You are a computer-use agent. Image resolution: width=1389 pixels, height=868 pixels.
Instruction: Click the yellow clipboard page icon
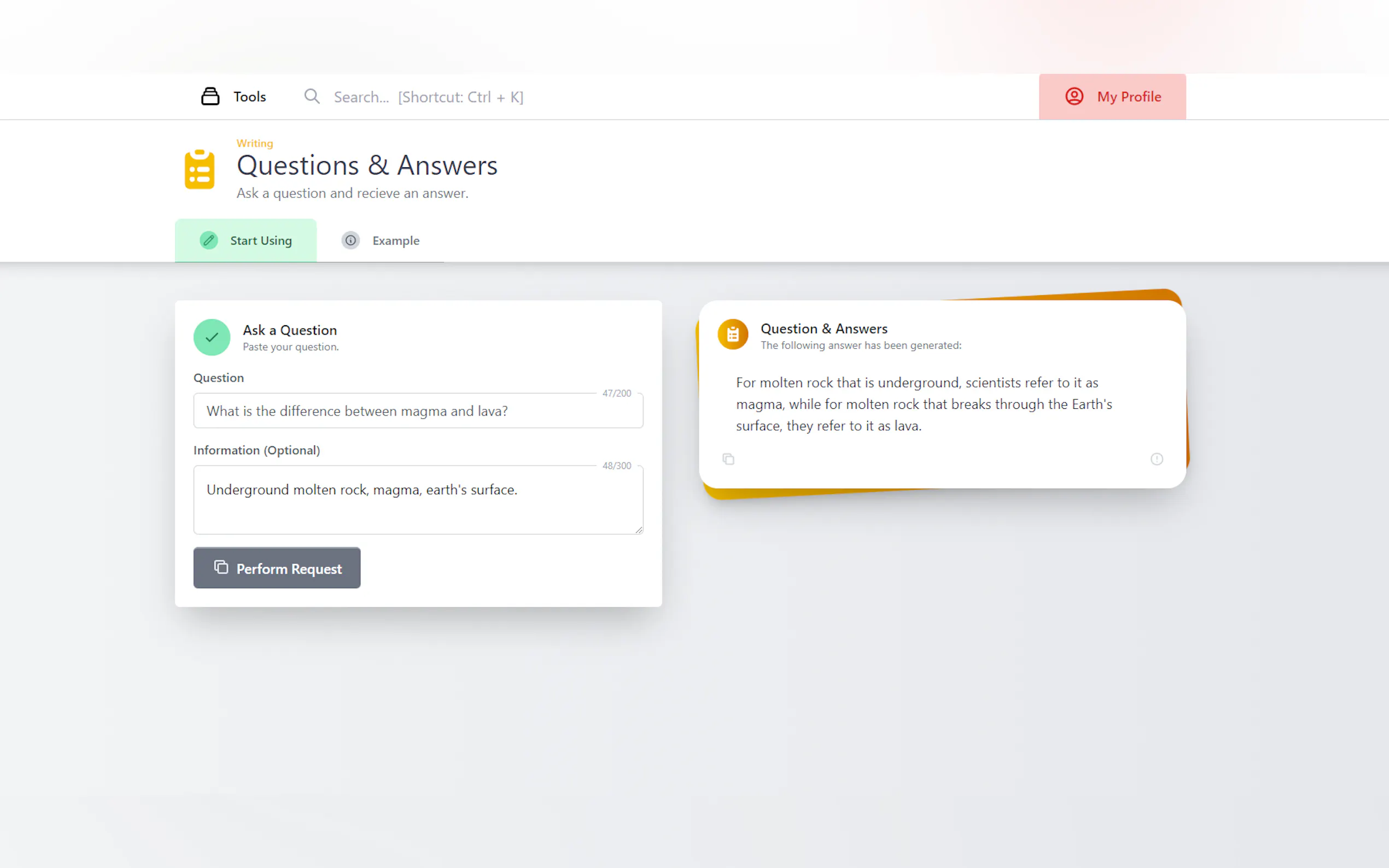coord(199,169)
